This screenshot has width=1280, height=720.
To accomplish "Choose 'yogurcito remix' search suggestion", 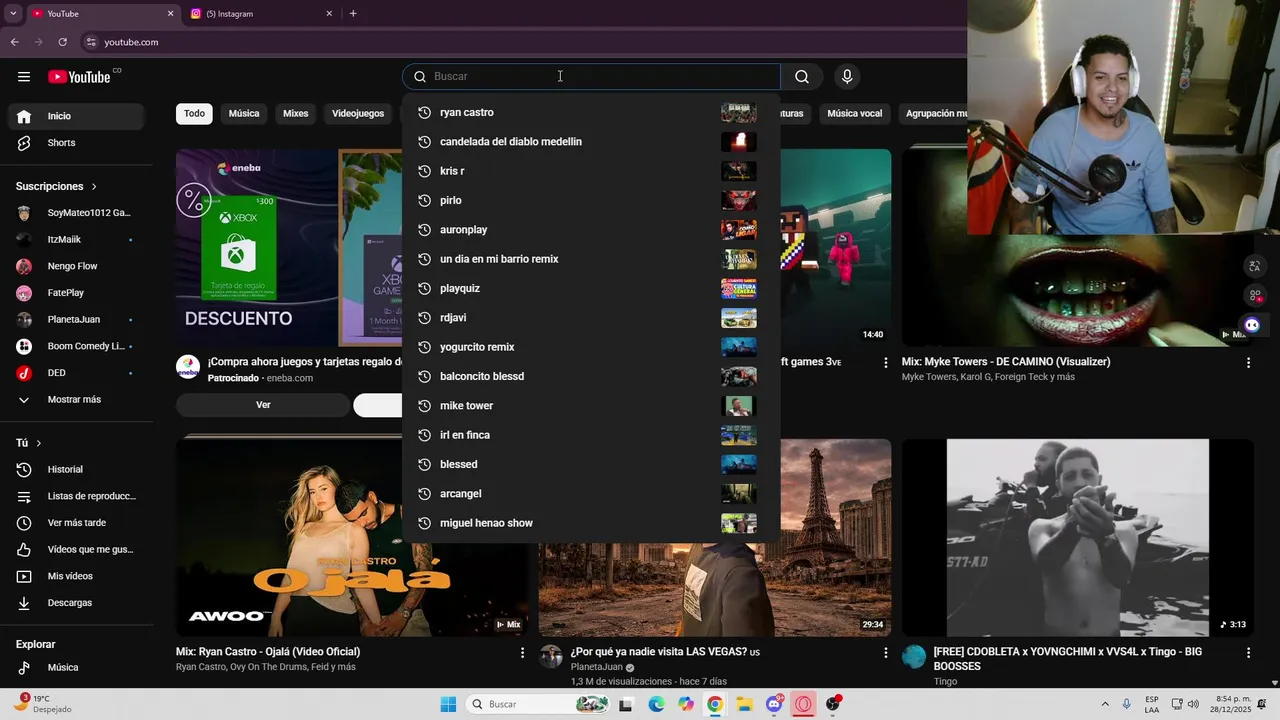I will point(591,347).
